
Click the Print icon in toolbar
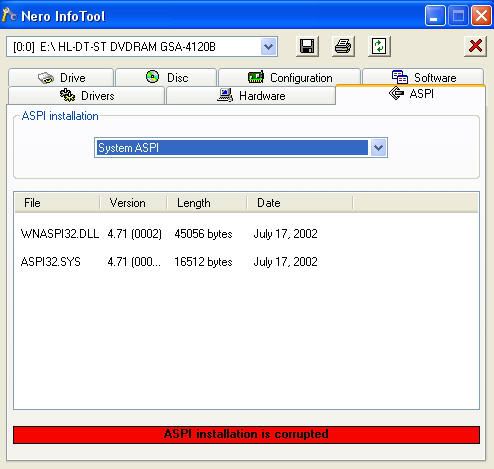[343, 46]
